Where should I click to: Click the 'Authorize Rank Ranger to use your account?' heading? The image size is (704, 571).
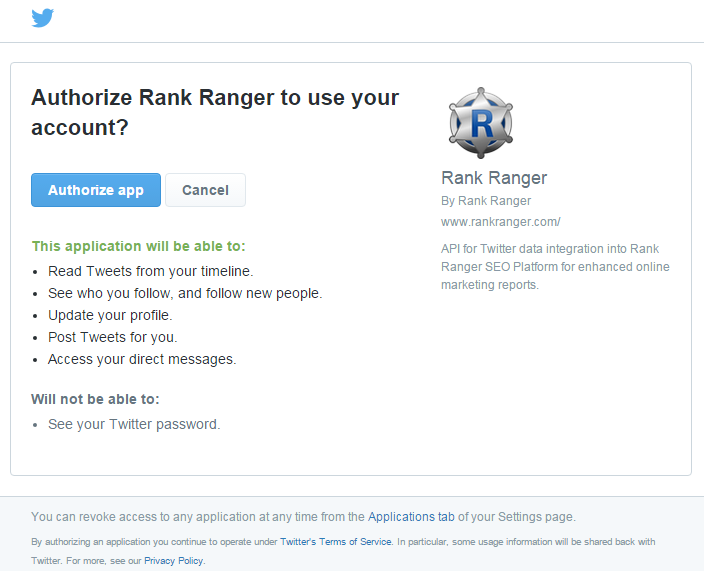[x=215, y=112]
